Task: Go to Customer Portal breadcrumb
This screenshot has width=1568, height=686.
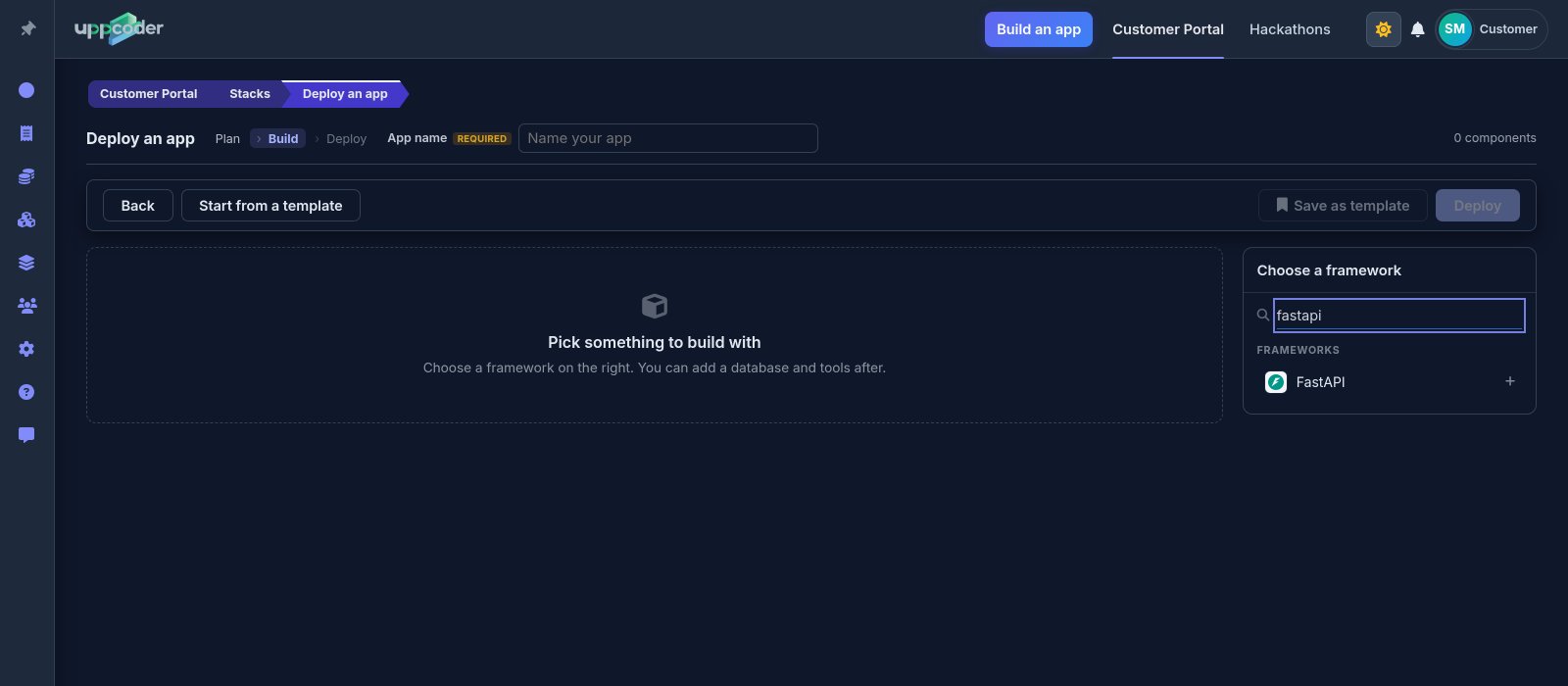Action: click(149, 94)
